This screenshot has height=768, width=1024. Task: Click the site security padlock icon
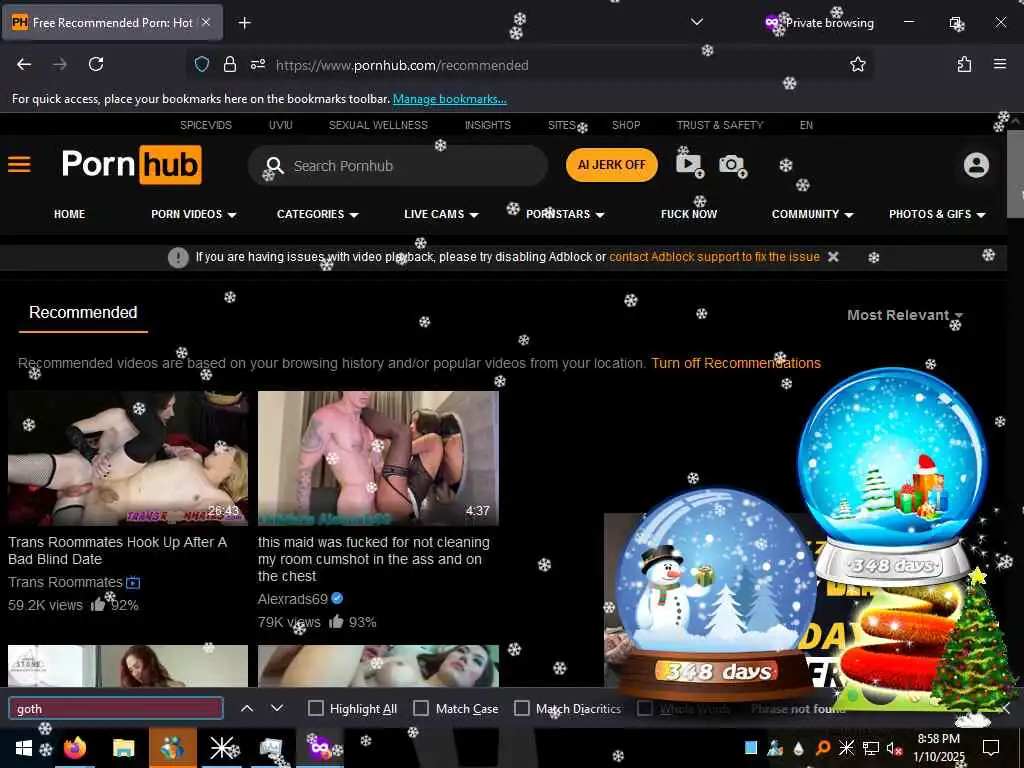pos(230,64)
